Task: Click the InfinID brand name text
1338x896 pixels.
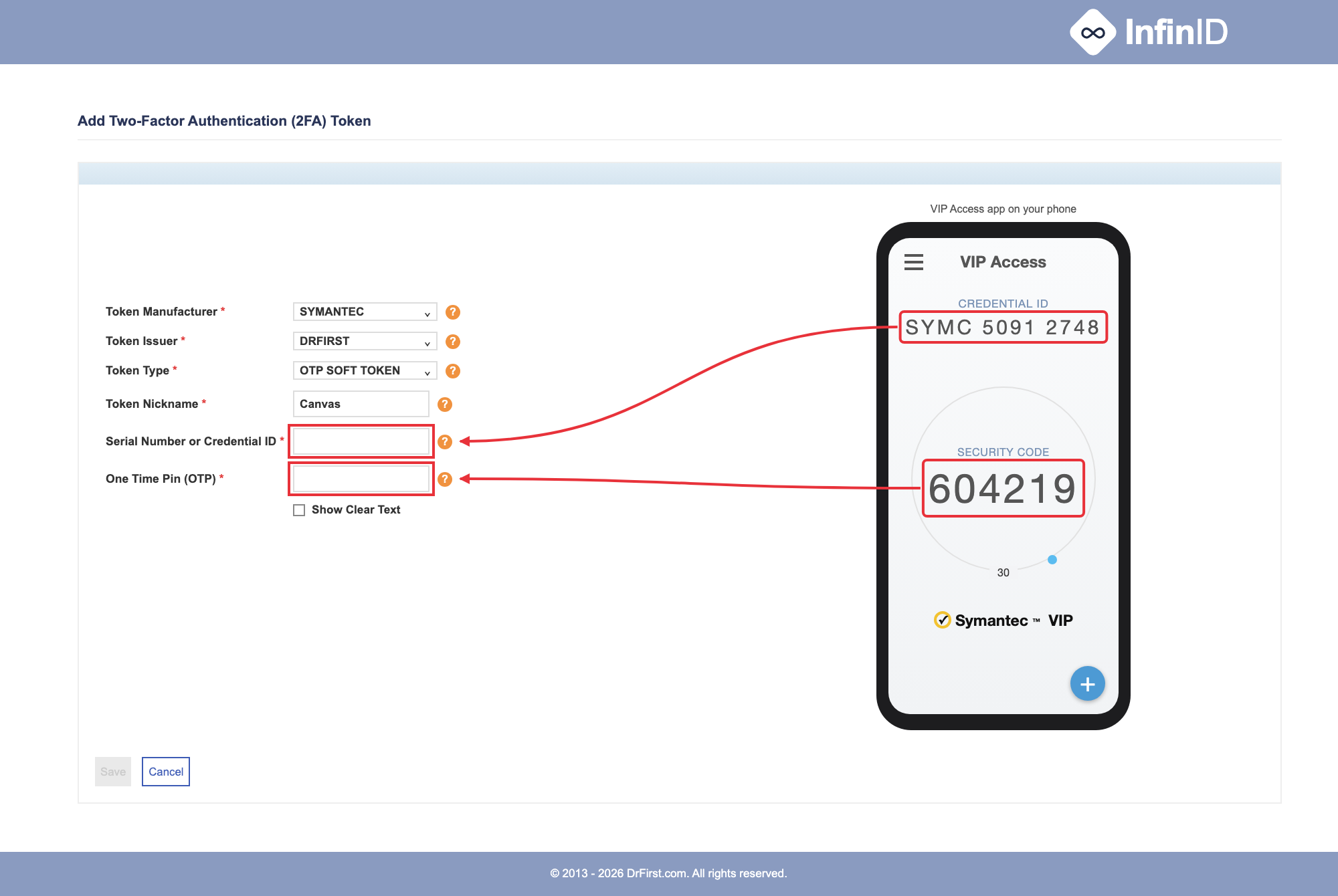Action: (1176, 32)
